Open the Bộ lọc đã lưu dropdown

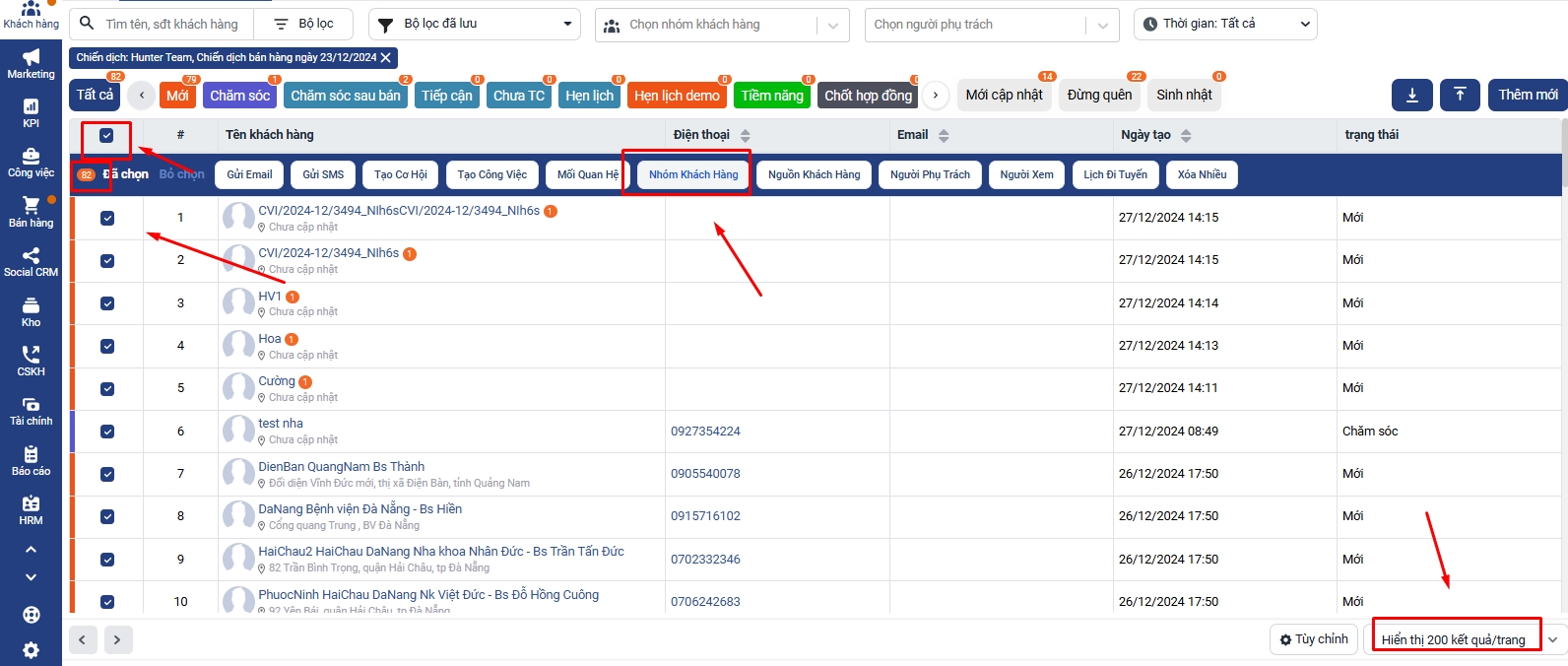point(475,25)
